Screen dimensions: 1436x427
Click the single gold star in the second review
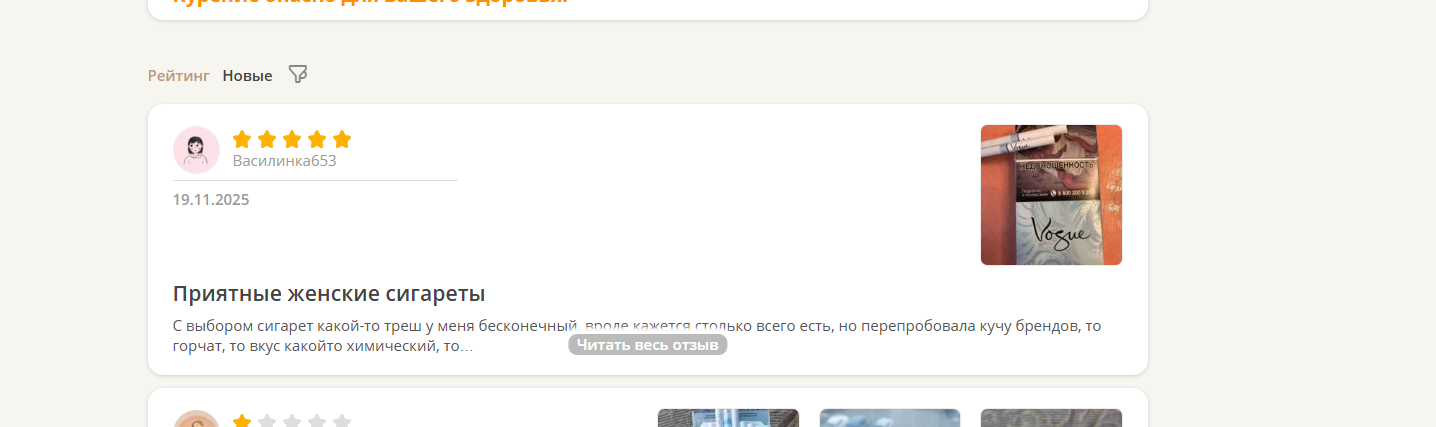coord(242,421)
